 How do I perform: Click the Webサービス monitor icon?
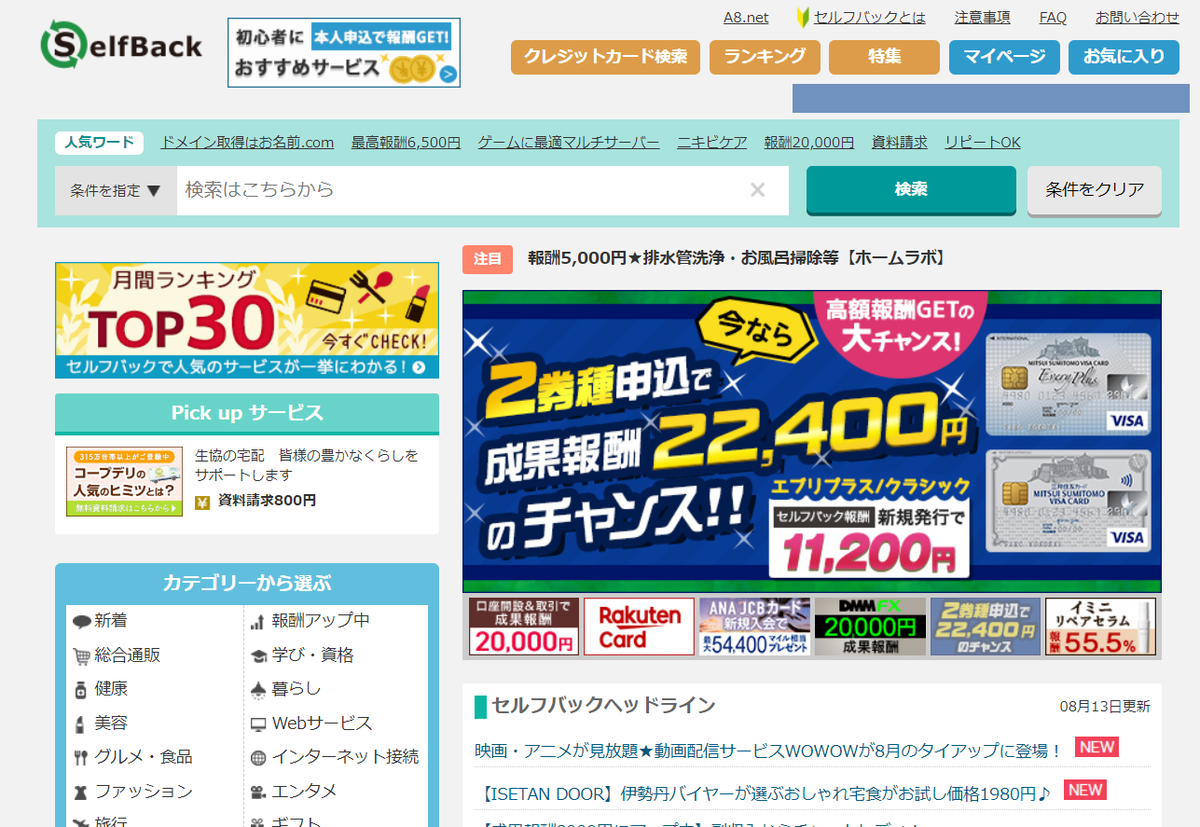257,724
